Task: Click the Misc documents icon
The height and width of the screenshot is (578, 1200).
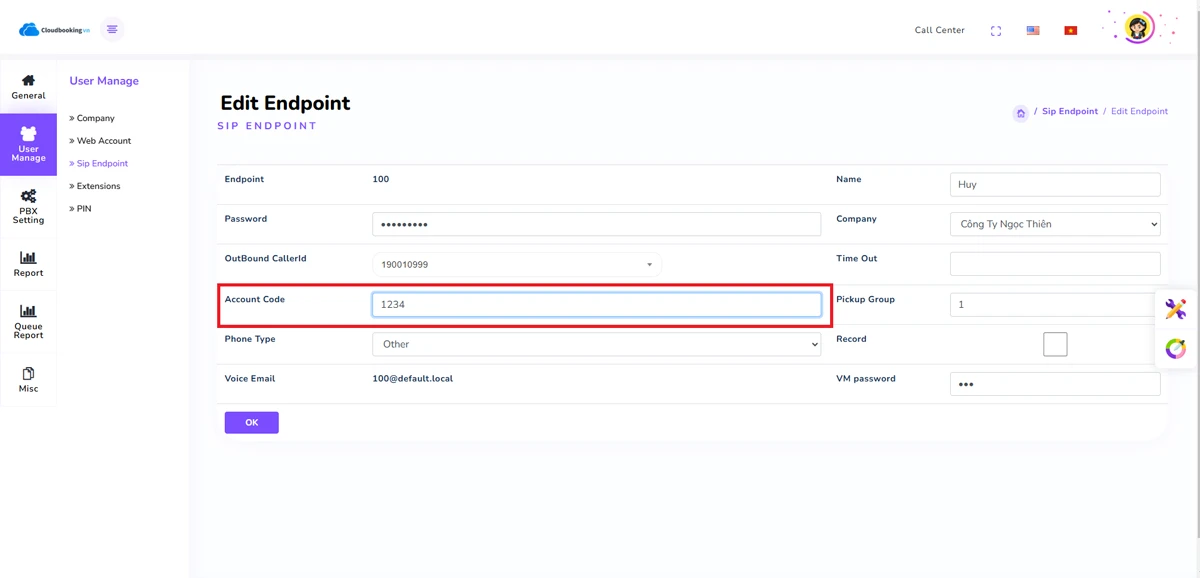Action: click(x=28, y=374)
